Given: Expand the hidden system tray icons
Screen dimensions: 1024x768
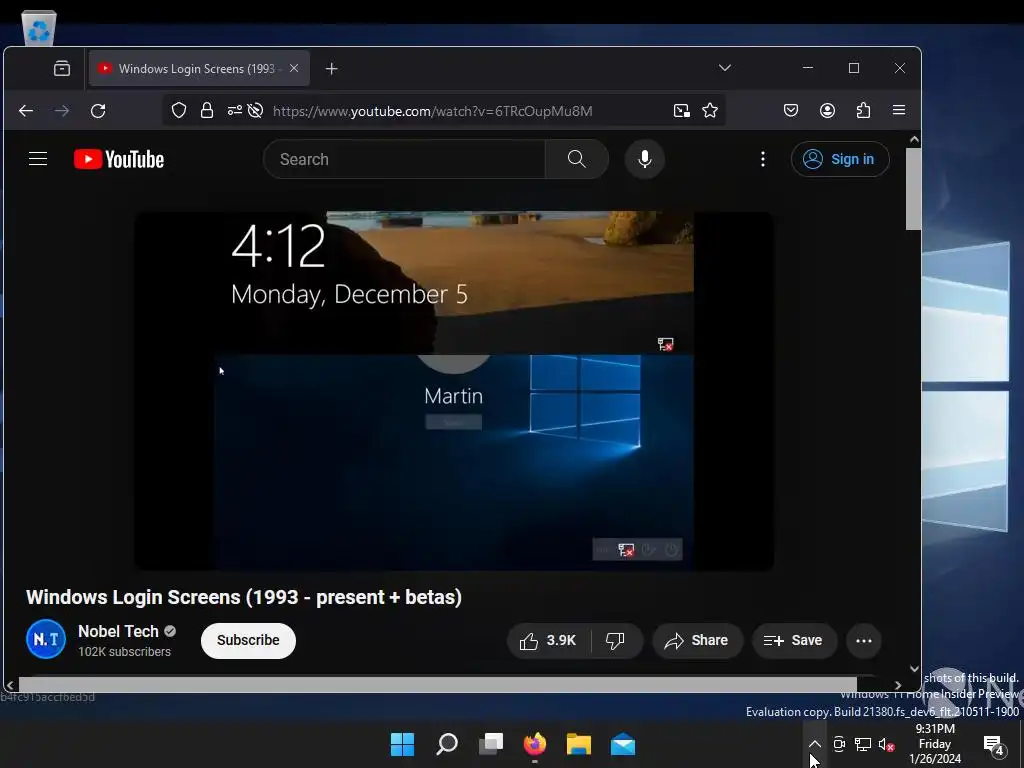Looking at the screenshot, I should (814, 744).
